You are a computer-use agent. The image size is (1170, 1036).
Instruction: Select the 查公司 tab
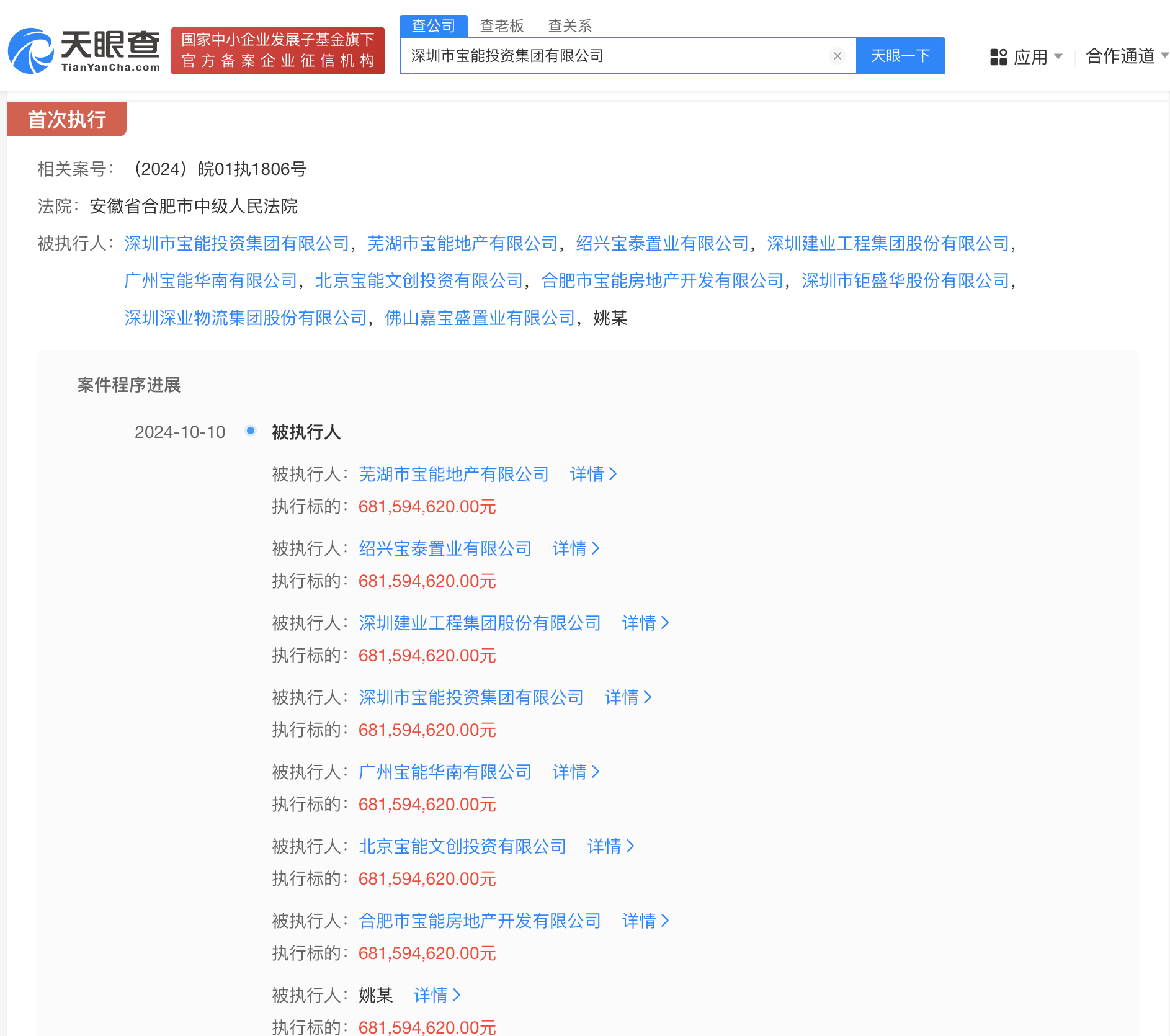pyautogui.click(x=434, y=26)
